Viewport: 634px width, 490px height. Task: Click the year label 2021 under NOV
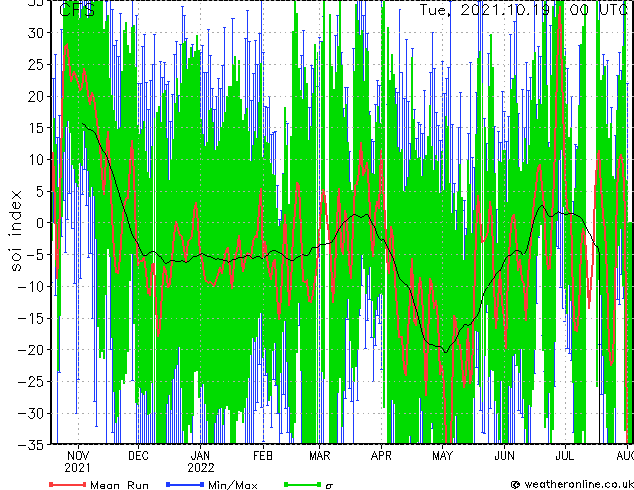pos(78,468)
